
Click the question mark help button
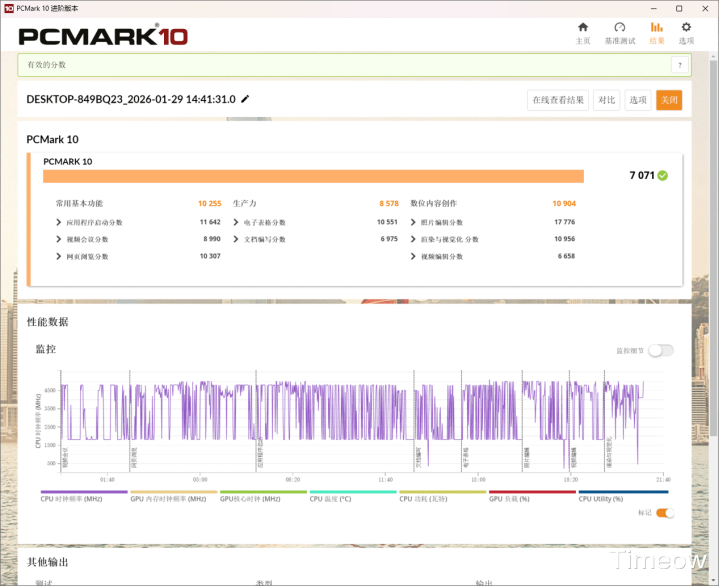[680, 64]
